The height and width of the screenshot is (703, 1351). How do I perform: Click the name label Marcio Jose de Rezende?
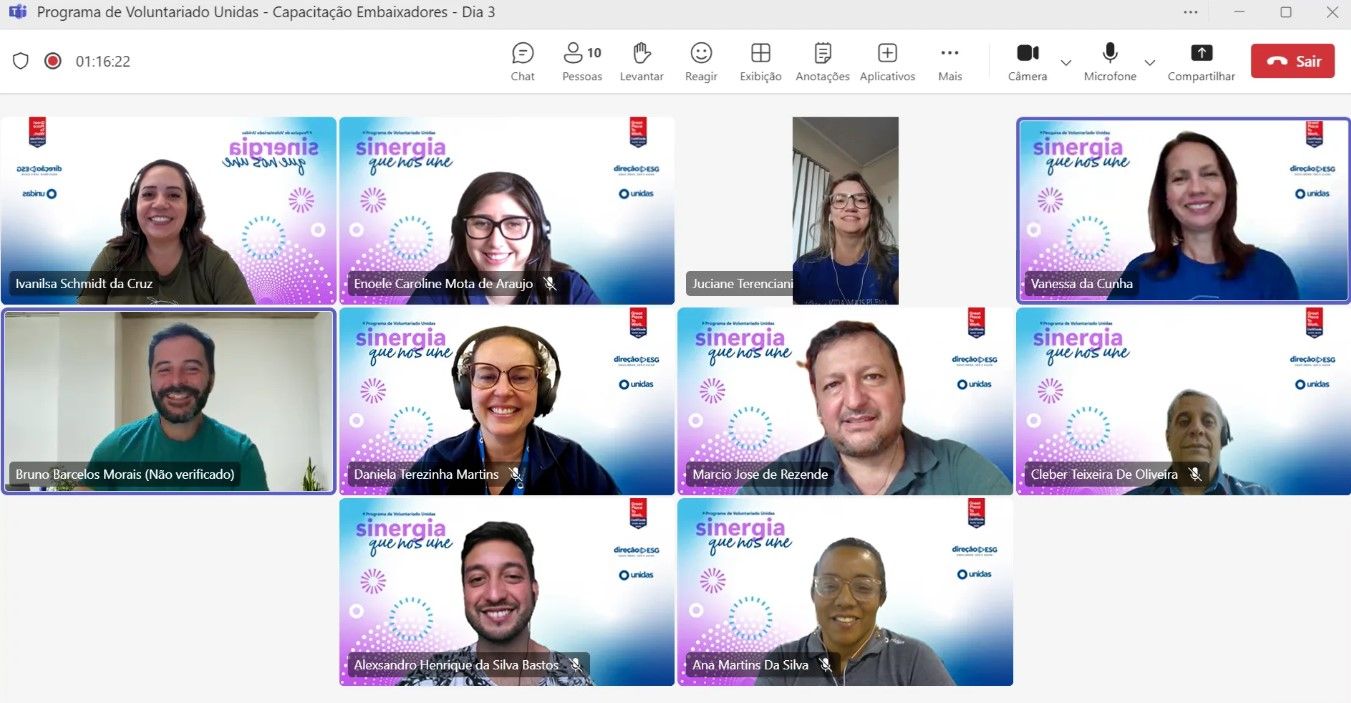[x=760, y=474]
